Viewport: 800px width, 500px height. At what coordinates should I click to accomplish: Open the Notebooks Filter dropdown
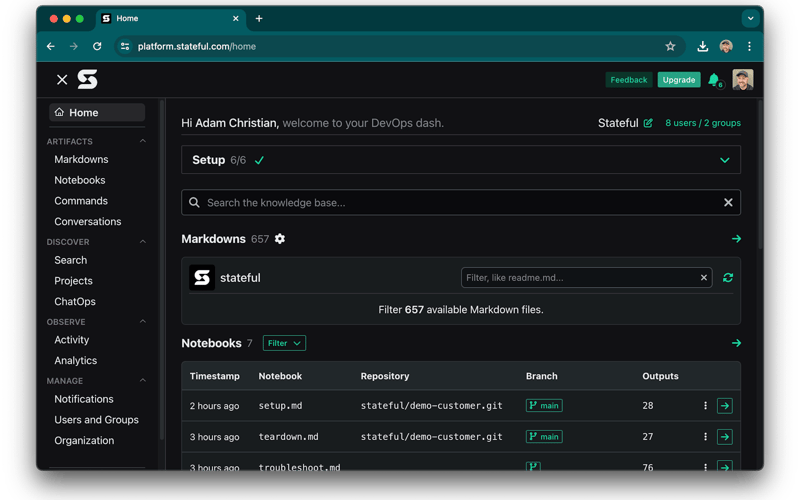tap(284, 343)
